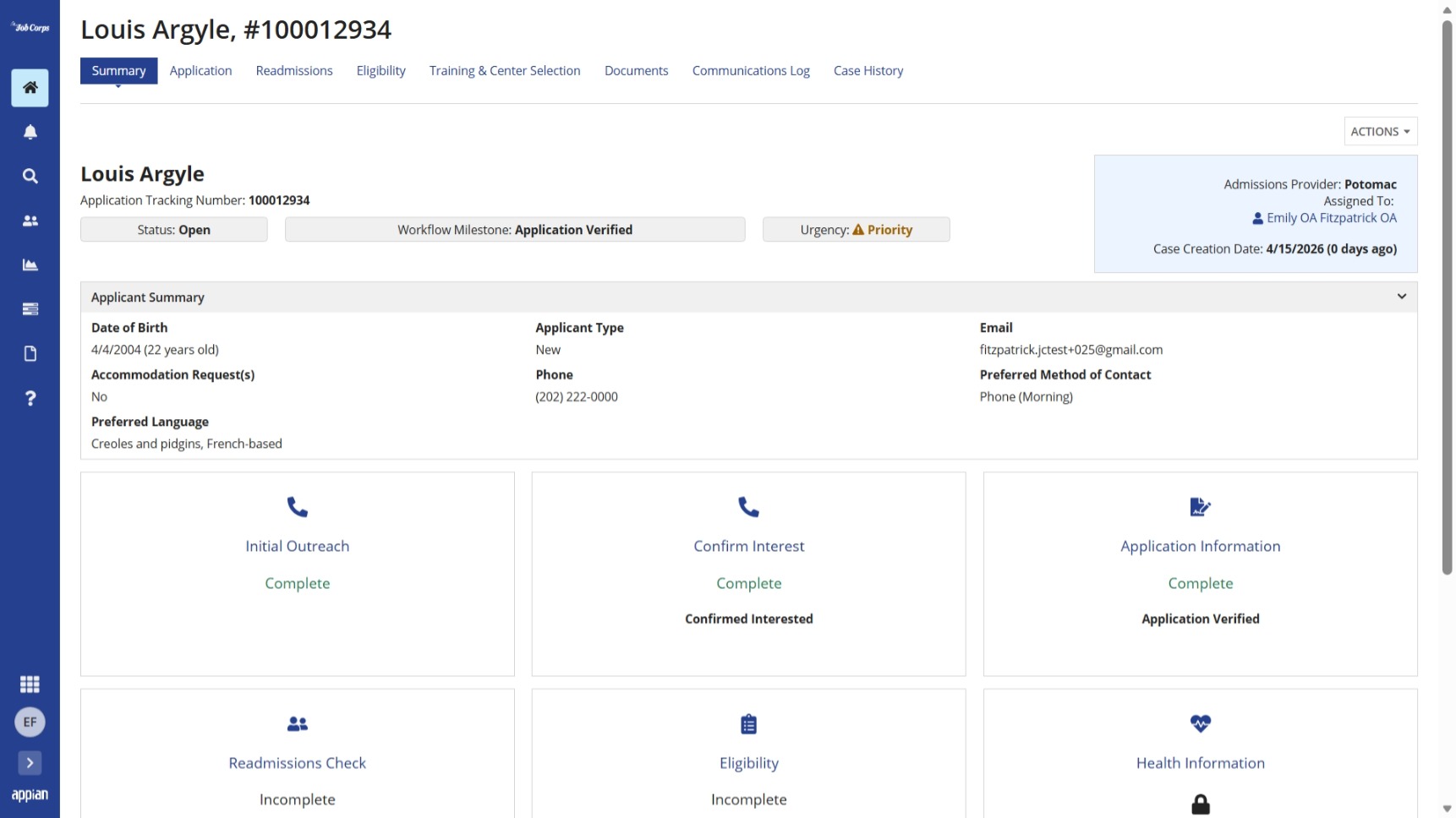Click the Confirmed Interested status text
Viewport: 1456px width, 818px height.
pos(749,619)
